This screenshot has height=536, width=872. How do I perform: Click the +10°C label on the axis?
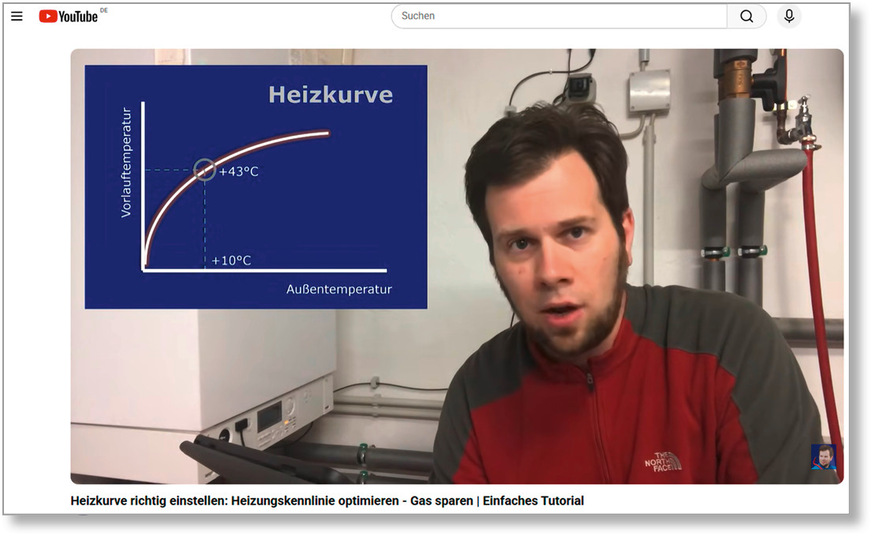click(231, 261)
